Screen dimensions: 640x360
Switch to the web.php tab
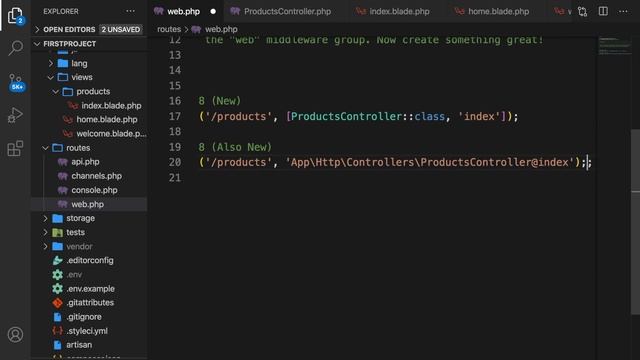click(x=184, y=11)
